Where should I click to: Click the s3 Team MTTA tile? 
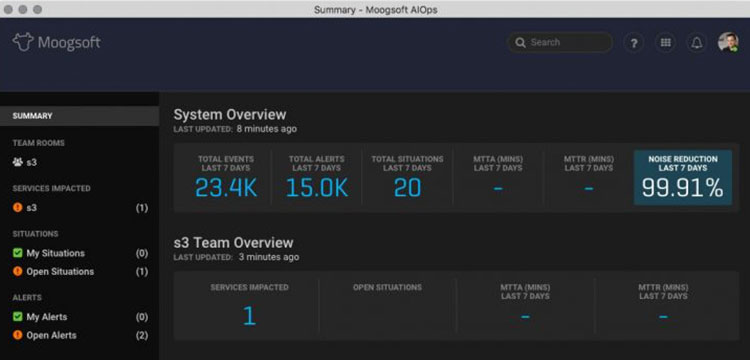pos(525,306)
